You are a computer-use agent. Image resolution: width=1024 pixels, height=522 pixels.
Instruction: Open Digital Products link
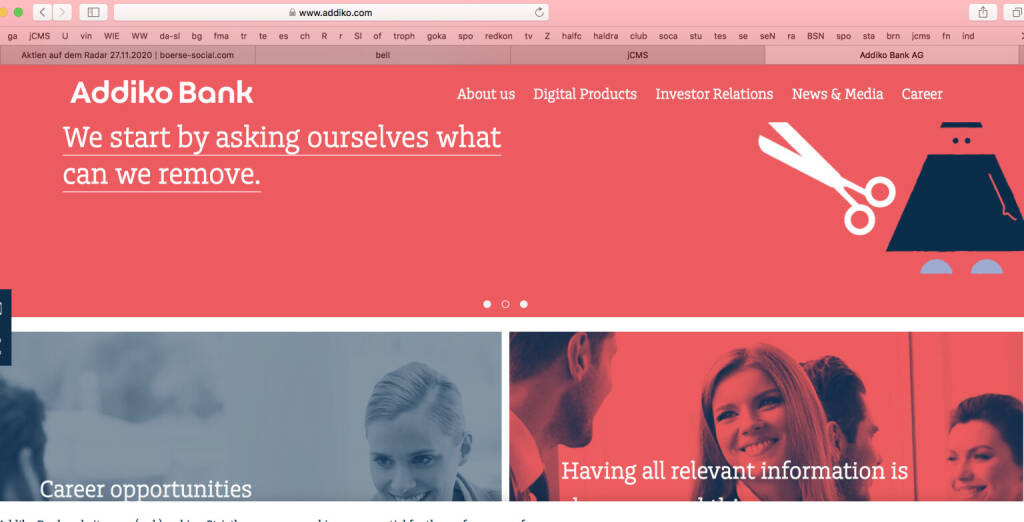point(585,94)
